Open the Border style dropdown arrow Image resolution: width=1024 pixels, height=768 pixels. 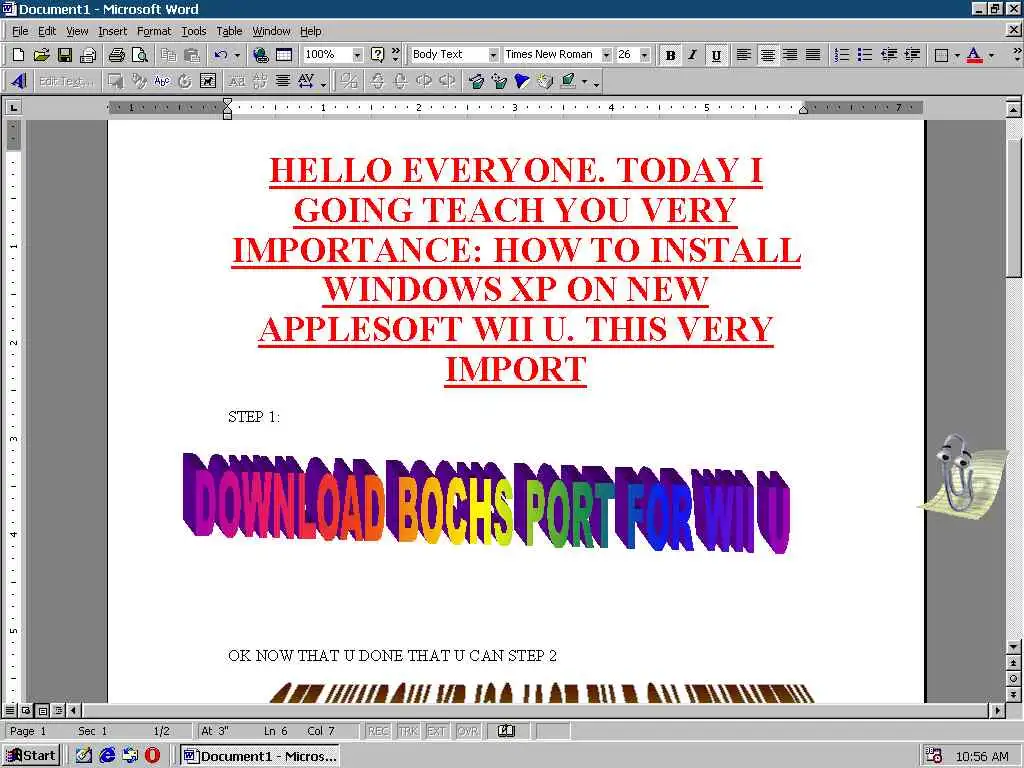point(957,55)
